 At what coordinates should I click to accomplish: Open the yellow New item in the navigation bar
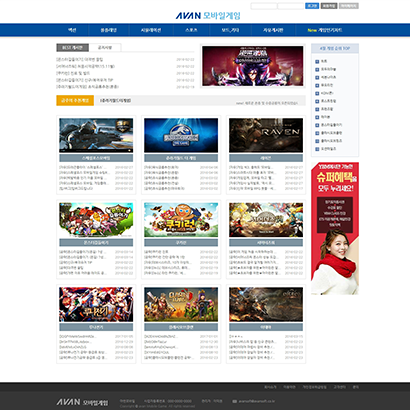(325, 30)
